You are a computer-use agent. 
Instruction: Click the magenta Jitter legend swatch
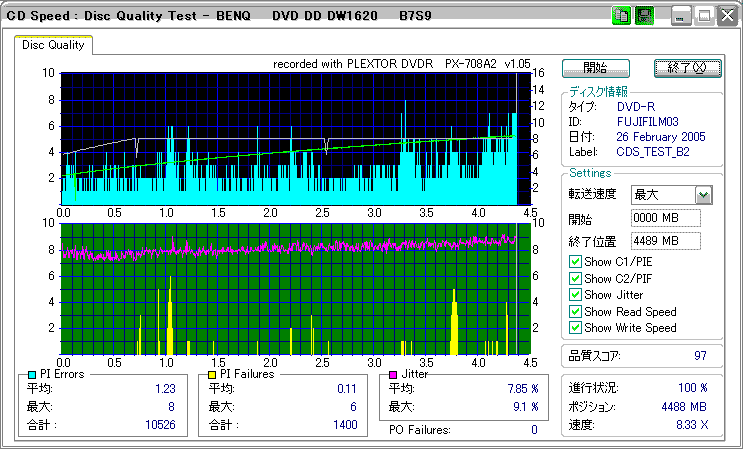pyautogui.click(x=393, y=375)
